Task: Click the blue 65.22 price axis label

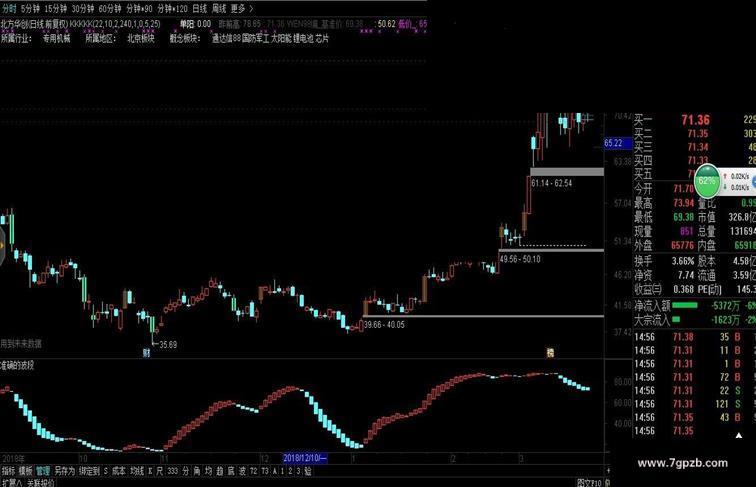Action: [617, 143]
